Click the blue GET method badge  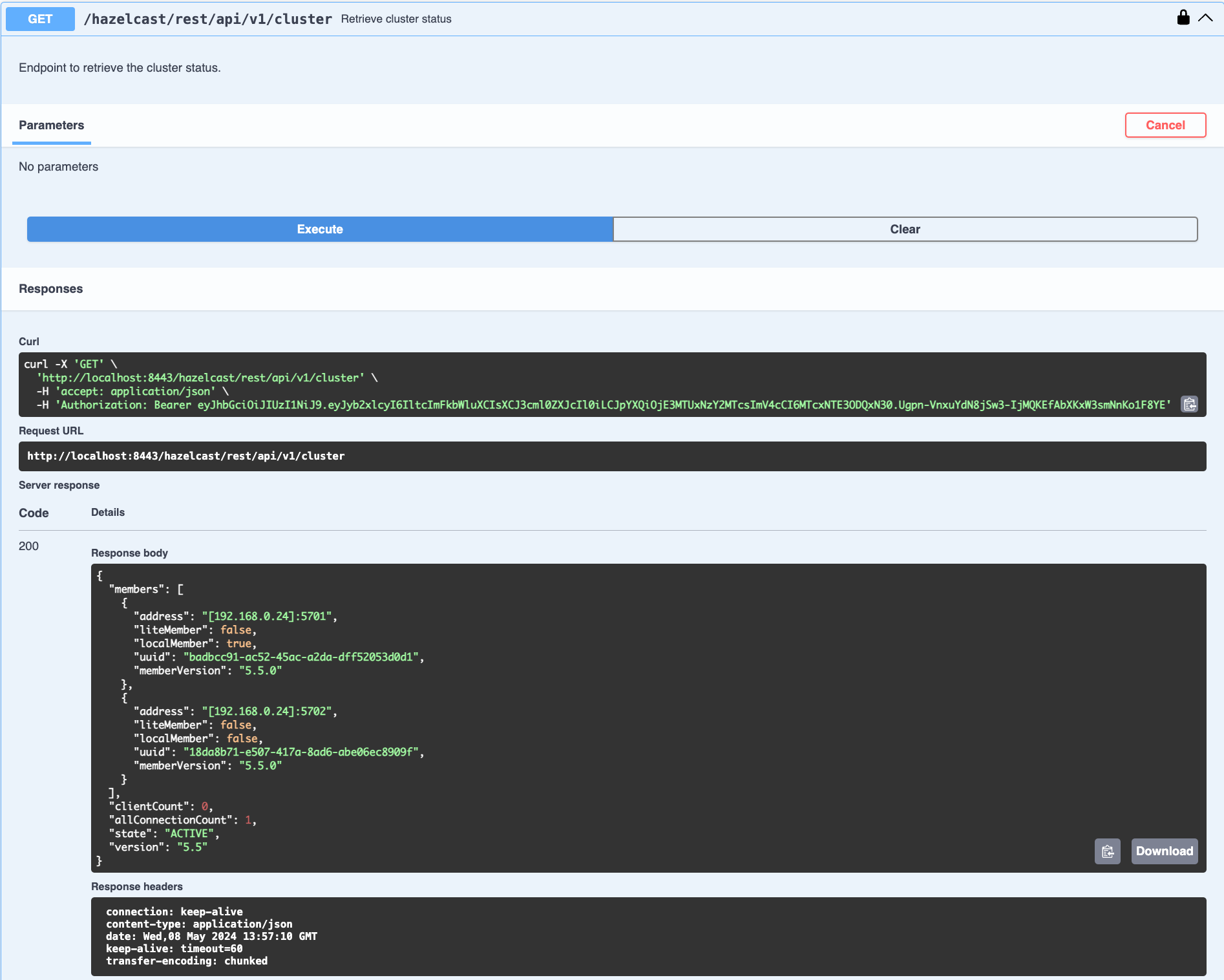(x=39, y=19)
